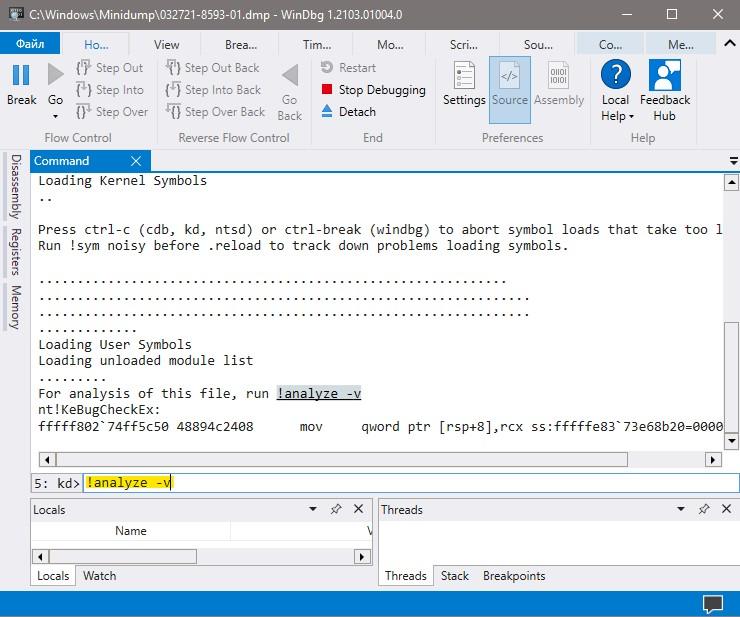Screen dimensions: 740x617
Task: Open the Command window tab list dropdown
Action: [734, 161]
